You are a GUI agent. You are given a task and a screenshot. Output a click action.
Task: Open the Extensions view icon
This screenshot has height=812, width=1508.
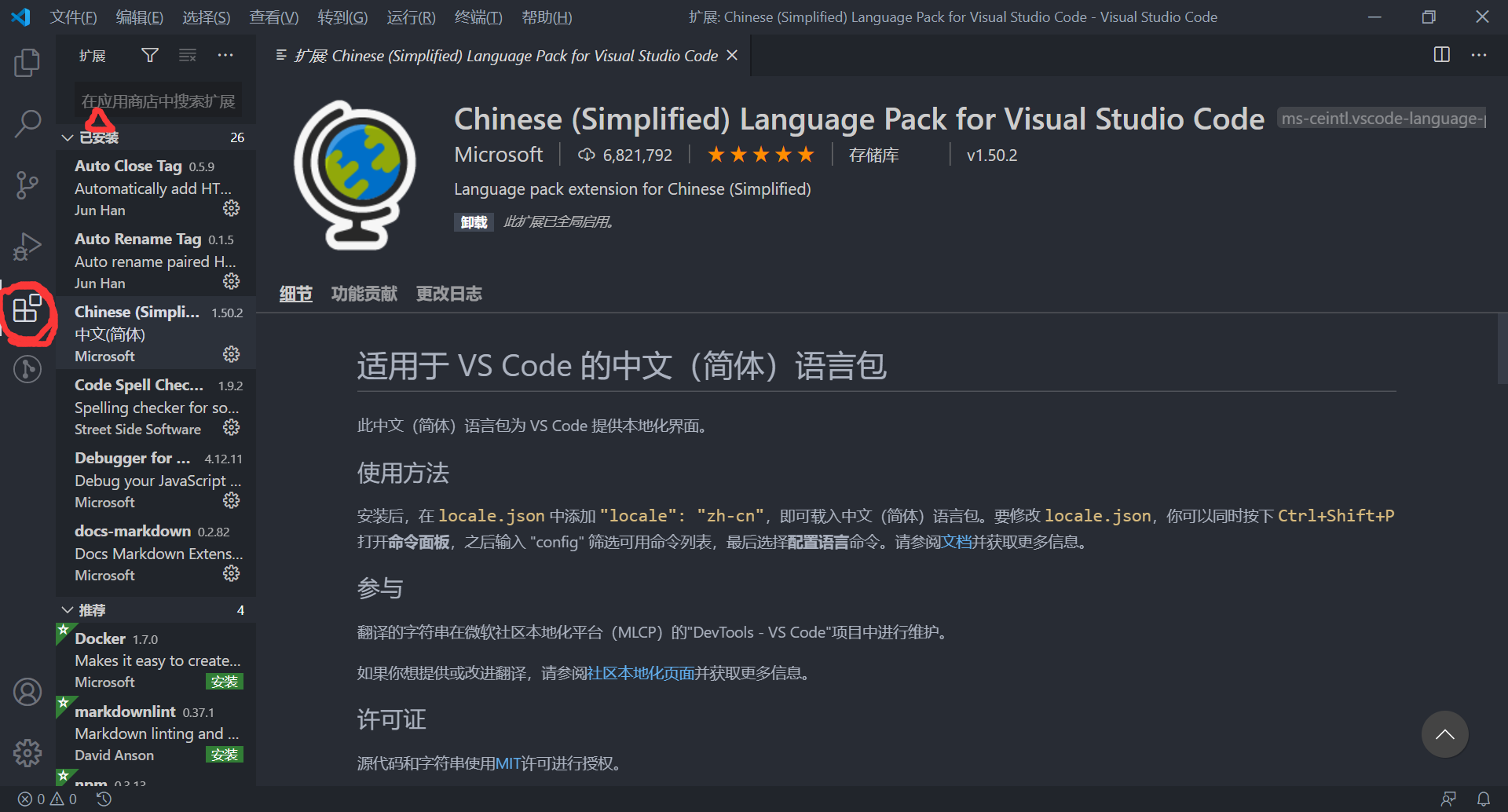click(27, 308)
